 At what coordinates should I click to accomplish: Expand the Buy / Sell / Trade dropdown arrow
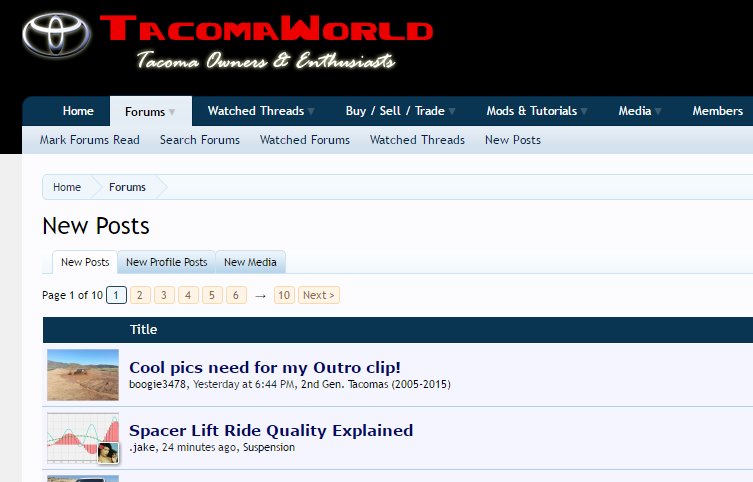coord(452,111)
